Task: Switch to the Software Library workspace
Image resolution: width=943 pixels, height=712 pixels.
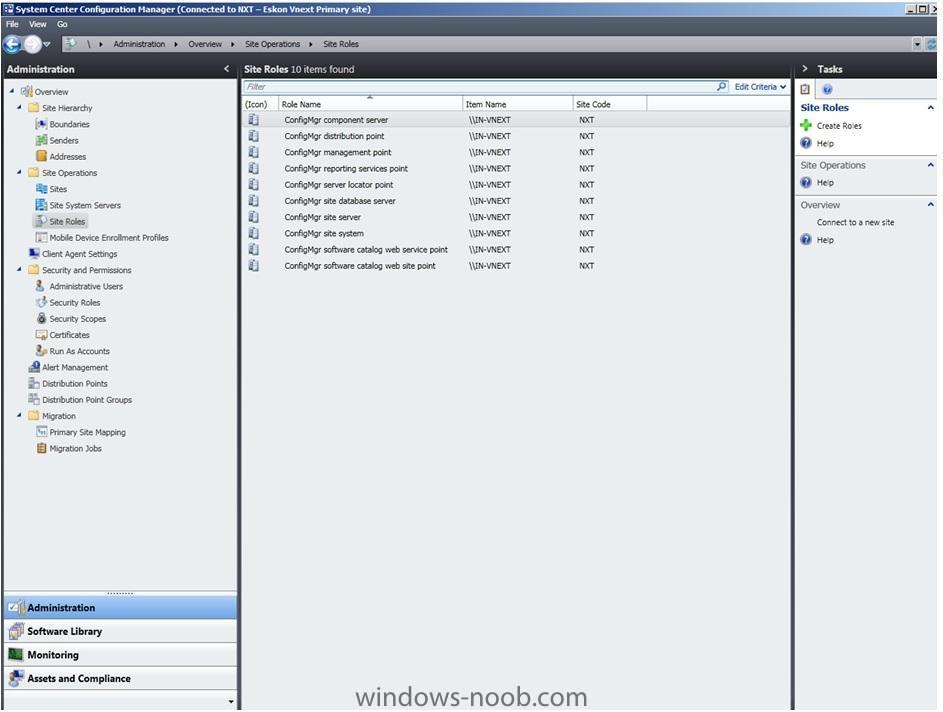Action: pos(120,631)
